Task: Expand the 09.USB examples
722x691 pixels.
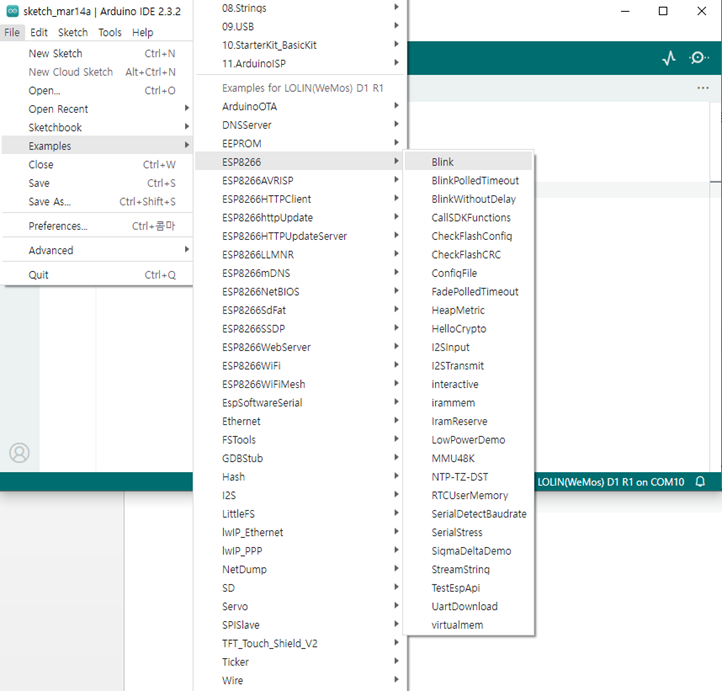Action: [x=300, y=27]
